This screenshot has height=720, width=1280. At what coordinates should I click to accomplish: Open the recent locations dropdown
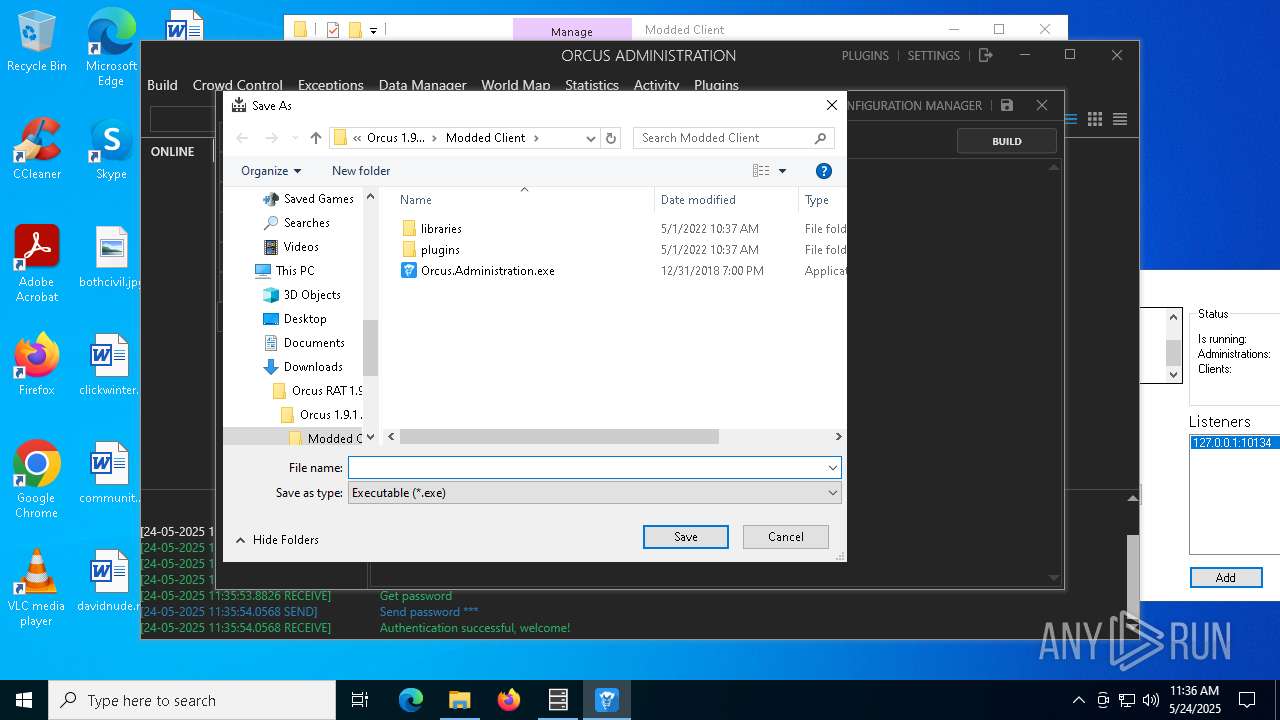pyautogui.click(x=295, y=138)
